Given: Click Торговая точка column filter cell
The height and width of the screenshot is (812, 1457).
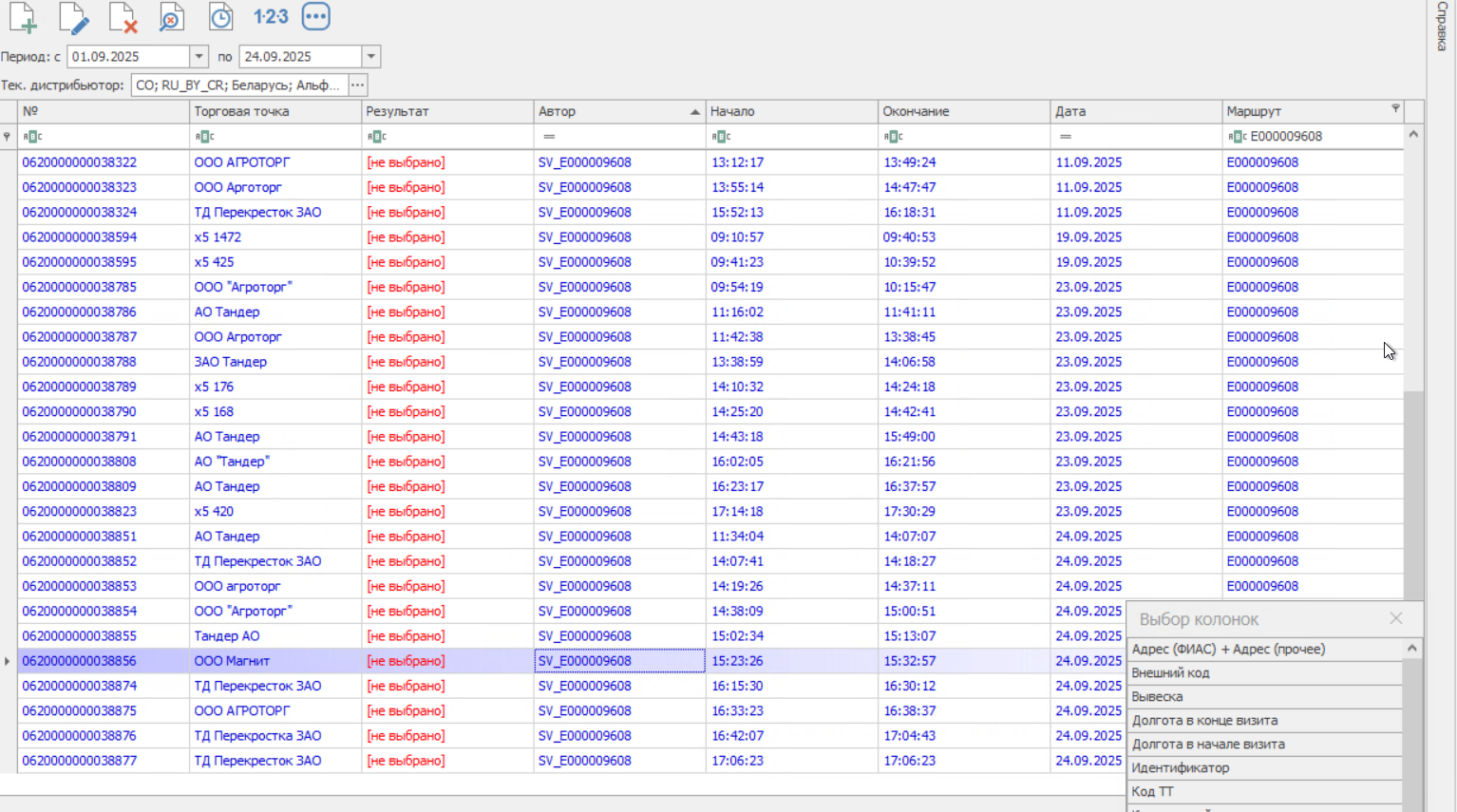Looking at the screenshot, I should 275,137.
